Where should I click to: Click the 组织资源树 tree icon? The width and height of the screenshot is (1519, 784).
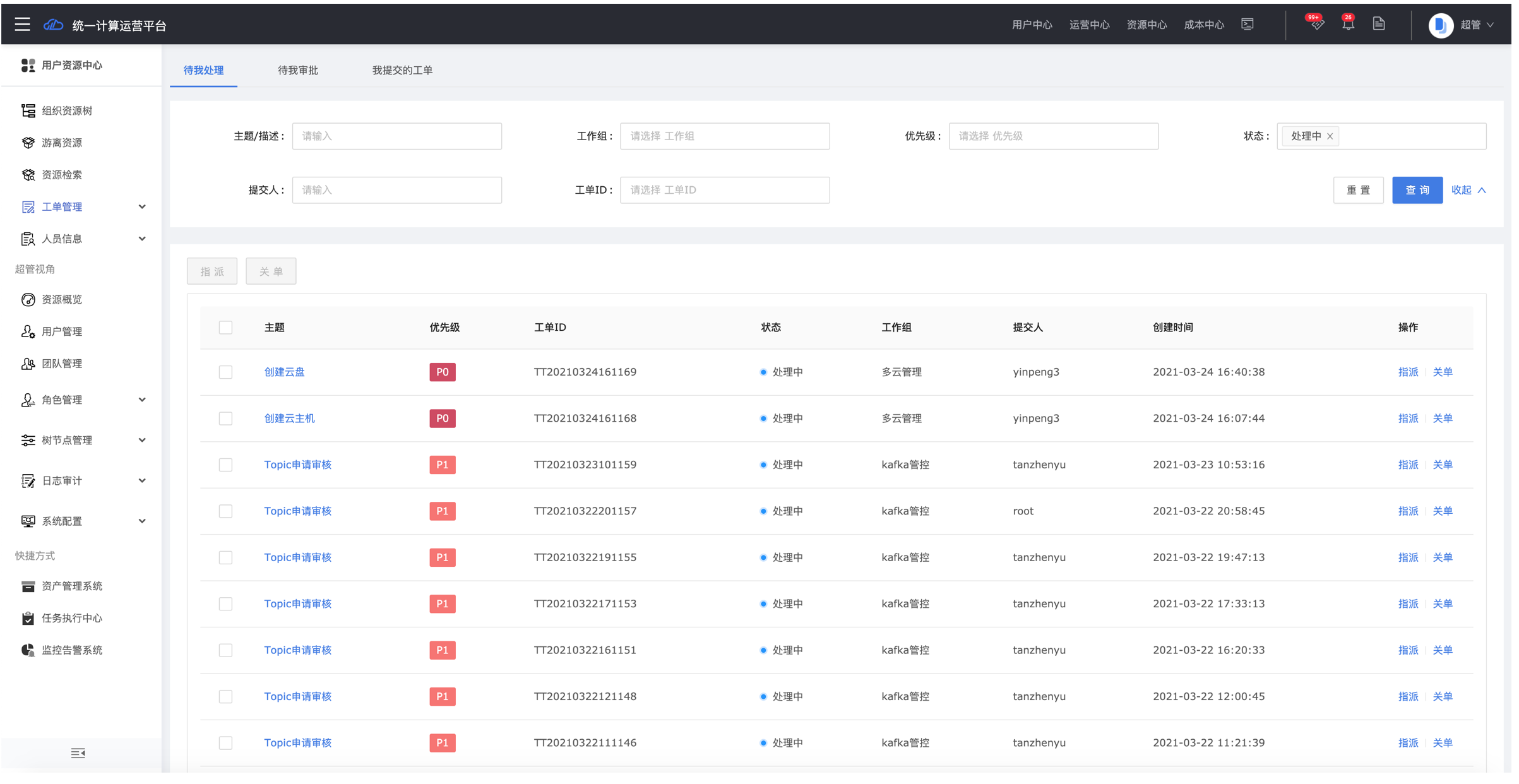click(28, 110)
